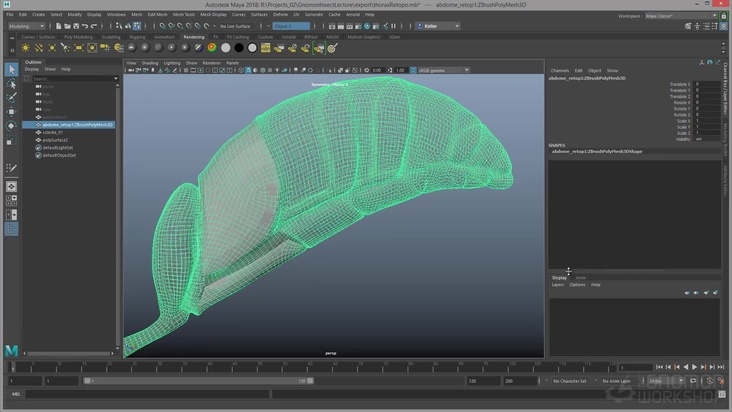Create an ambient light from shelf
The width and height of the screenshot is (732, 412).
(x=25, y=48)
